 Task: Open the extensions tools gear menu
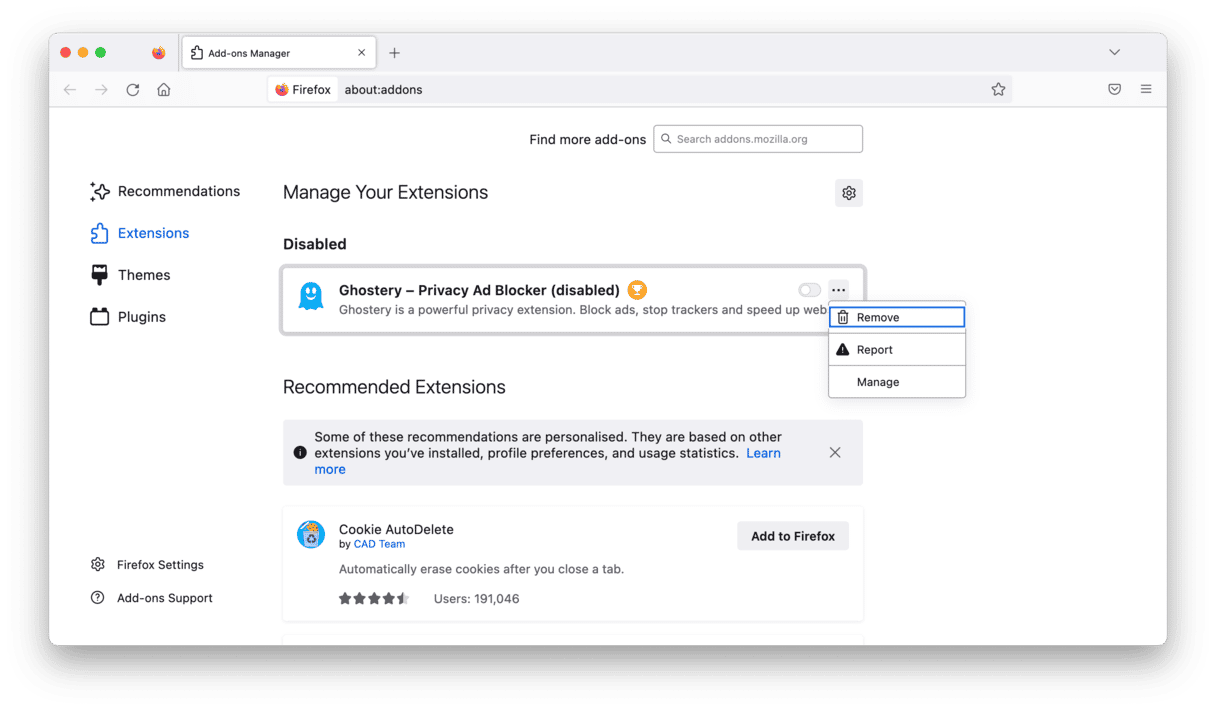pyautogui.click(x=849, y=193)
